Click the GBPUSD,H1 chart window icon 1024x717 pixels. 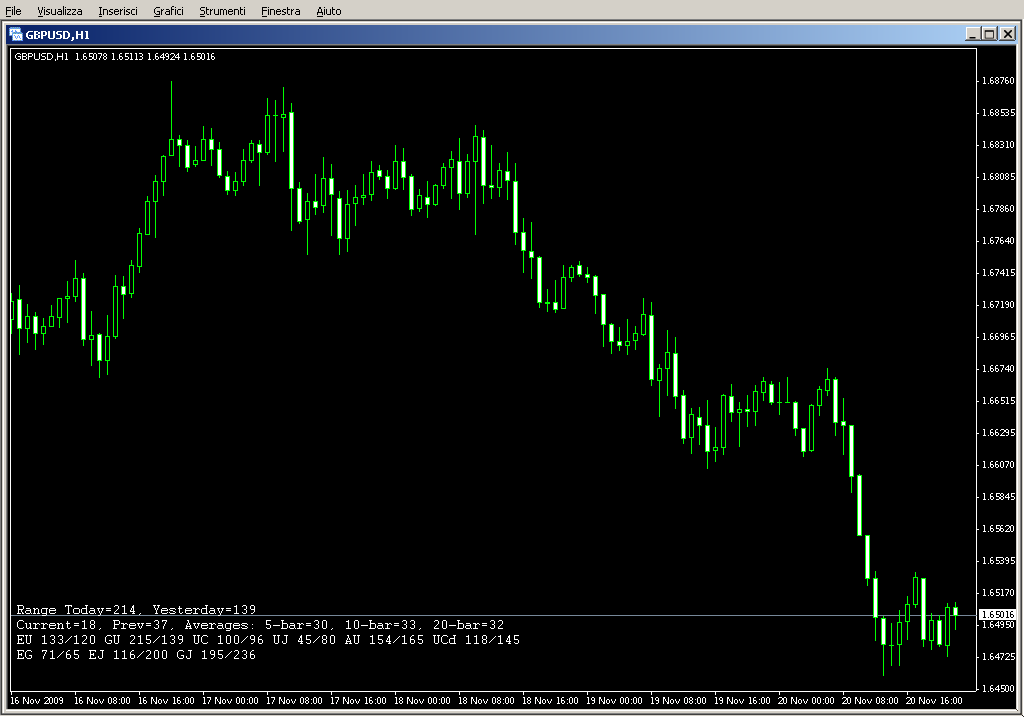(16, 35)
